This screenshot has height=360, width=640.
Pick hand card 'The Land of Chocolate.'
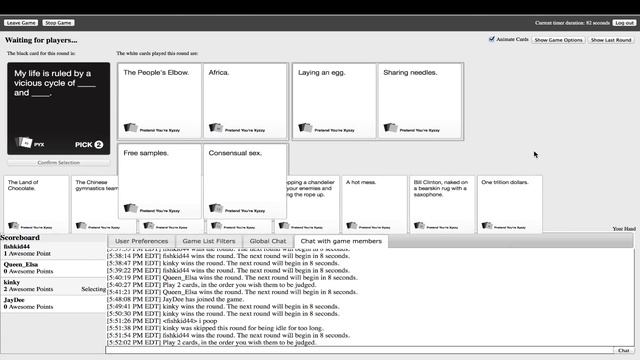[x=36, y=204]
